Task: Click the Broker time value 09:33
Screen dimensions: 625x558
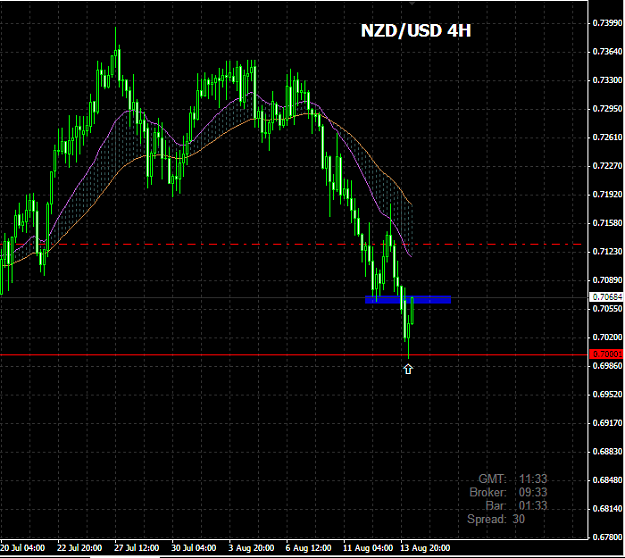Action: 533,493
